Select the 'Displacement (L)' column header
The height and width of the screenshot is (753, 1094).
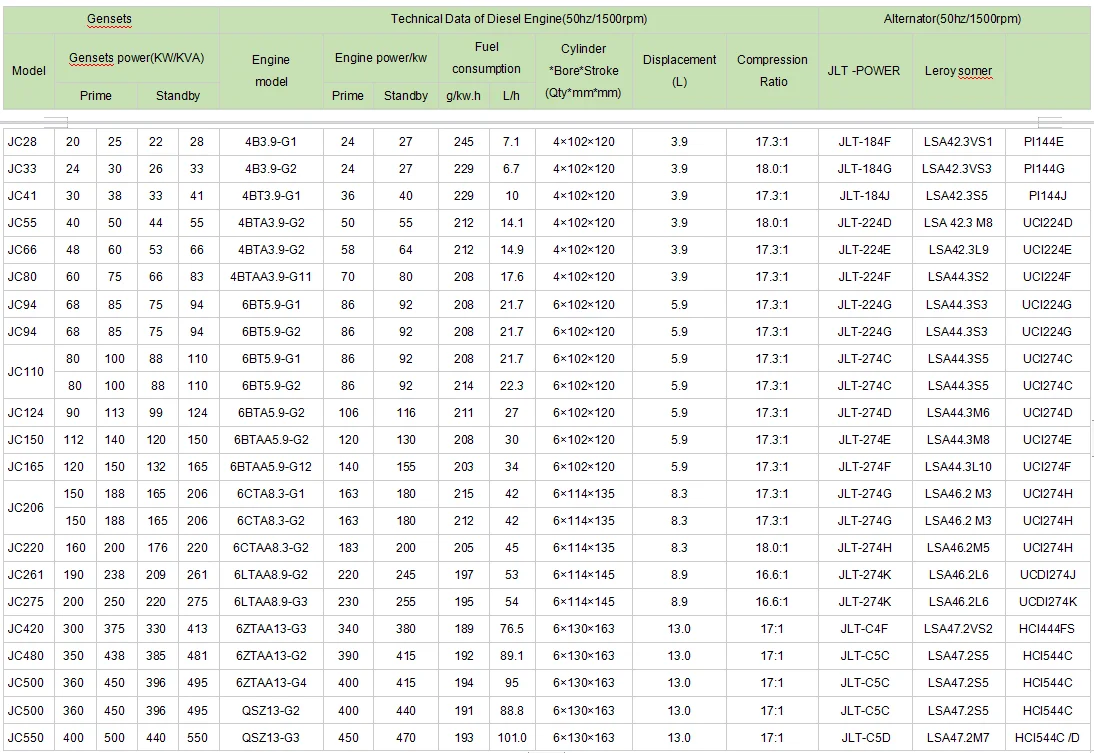click(680, 71)
